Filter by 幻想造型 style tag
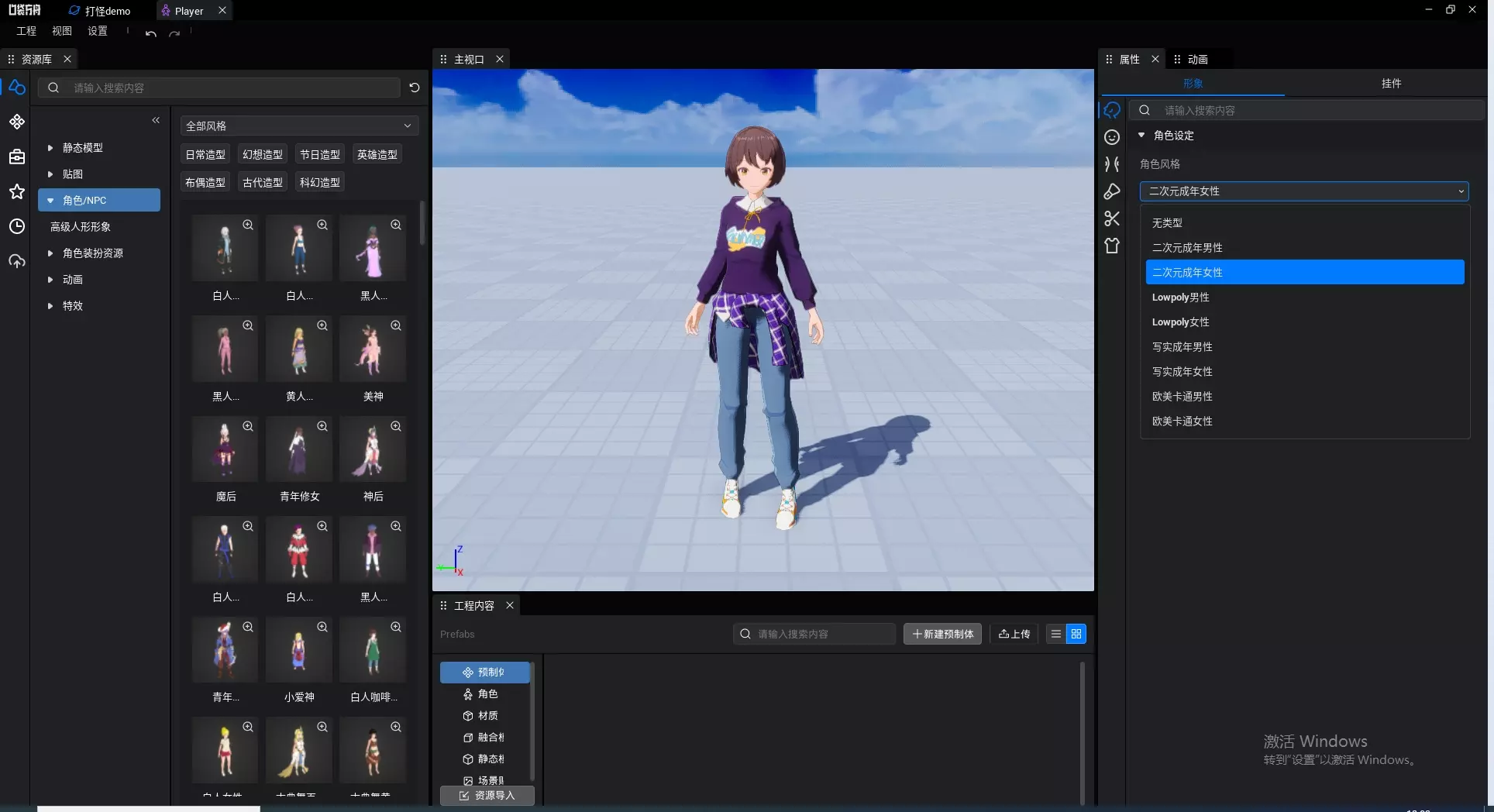1494x812 pixels. tap(263, 154)
